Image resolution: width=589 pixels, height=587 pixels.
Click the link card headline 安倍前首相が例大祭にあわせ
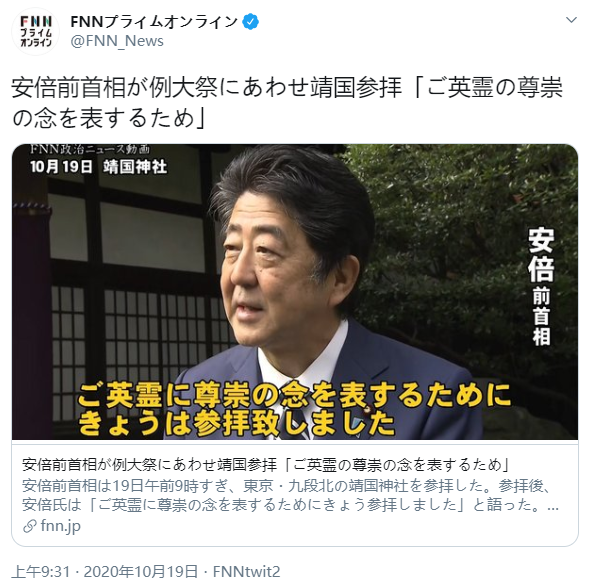click(266, 465)
